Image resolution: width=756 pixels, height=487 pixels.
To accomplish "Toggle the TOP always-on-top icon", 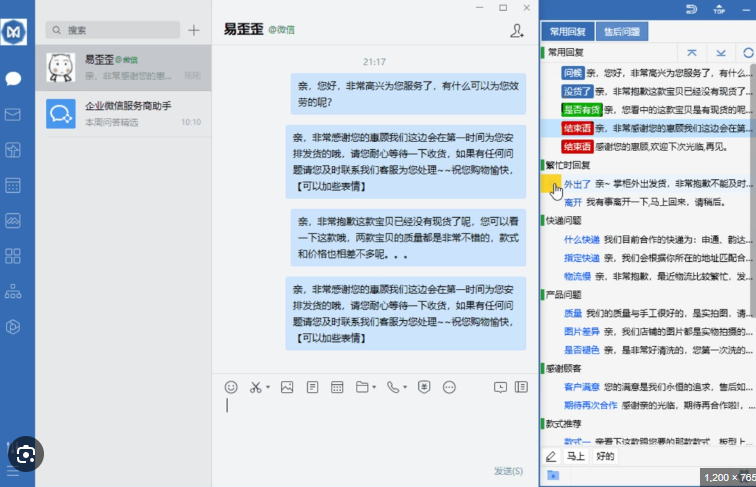I will [719, 9].
